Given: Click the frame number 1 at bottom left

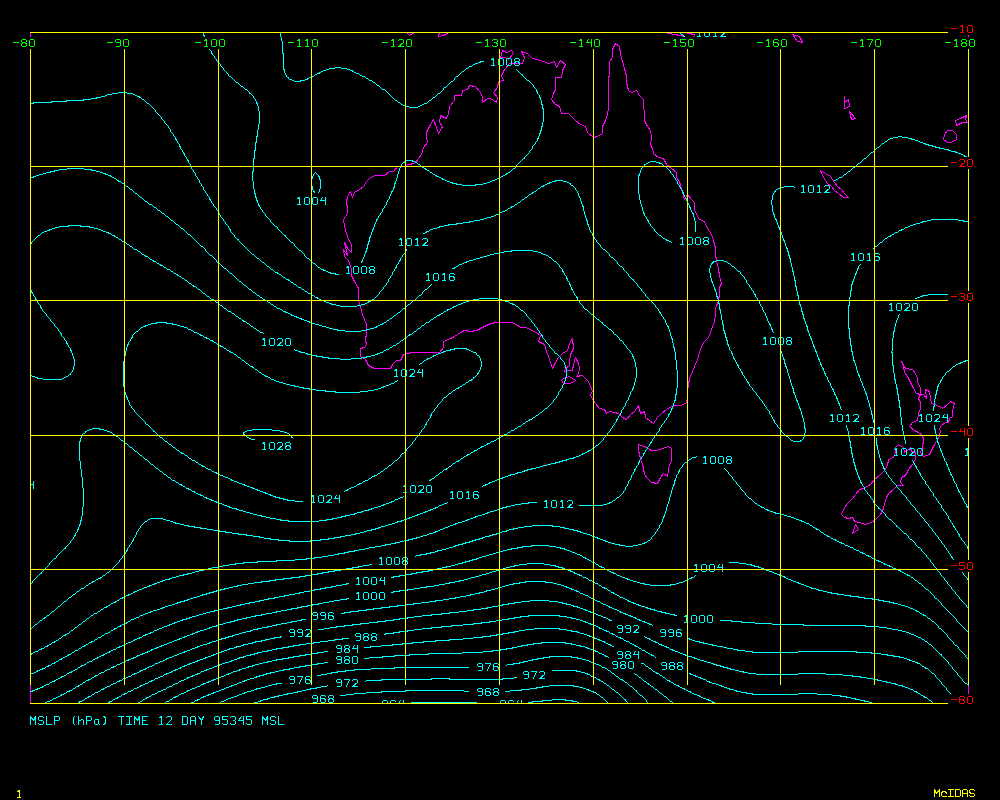Looking at the screenshot, I should pos(18,793).
